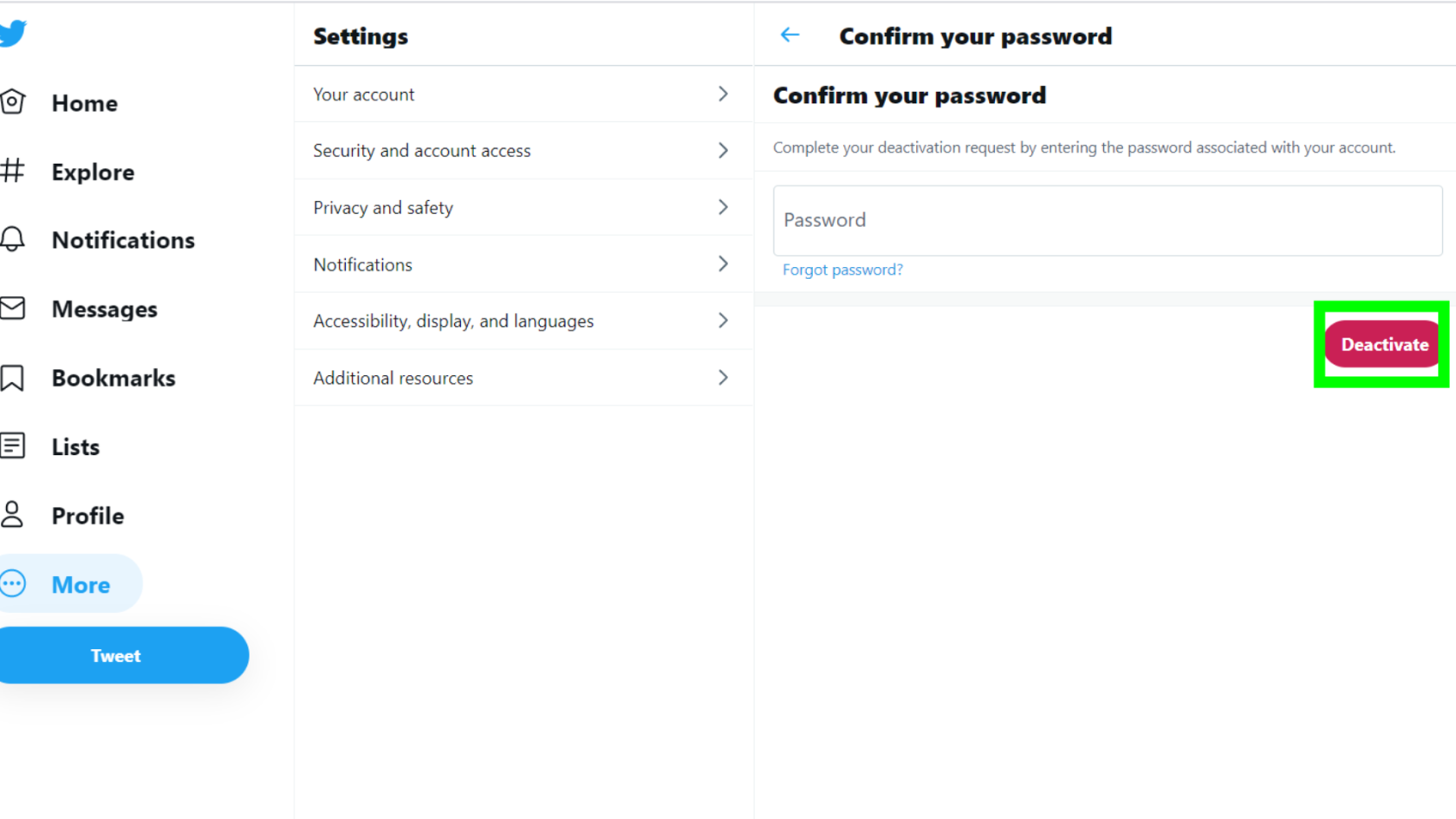Click the Profile person icon
This screenshot has height=819, width=1456.
tap(12, 515)
